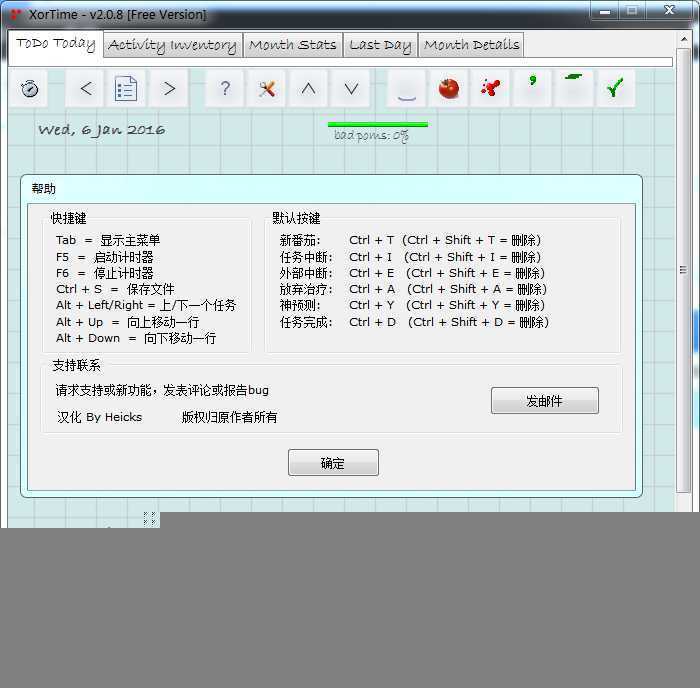Mark a squashed pomodoro with splatter icon
The width and height of the screenshot is (700, 688).
490,89
